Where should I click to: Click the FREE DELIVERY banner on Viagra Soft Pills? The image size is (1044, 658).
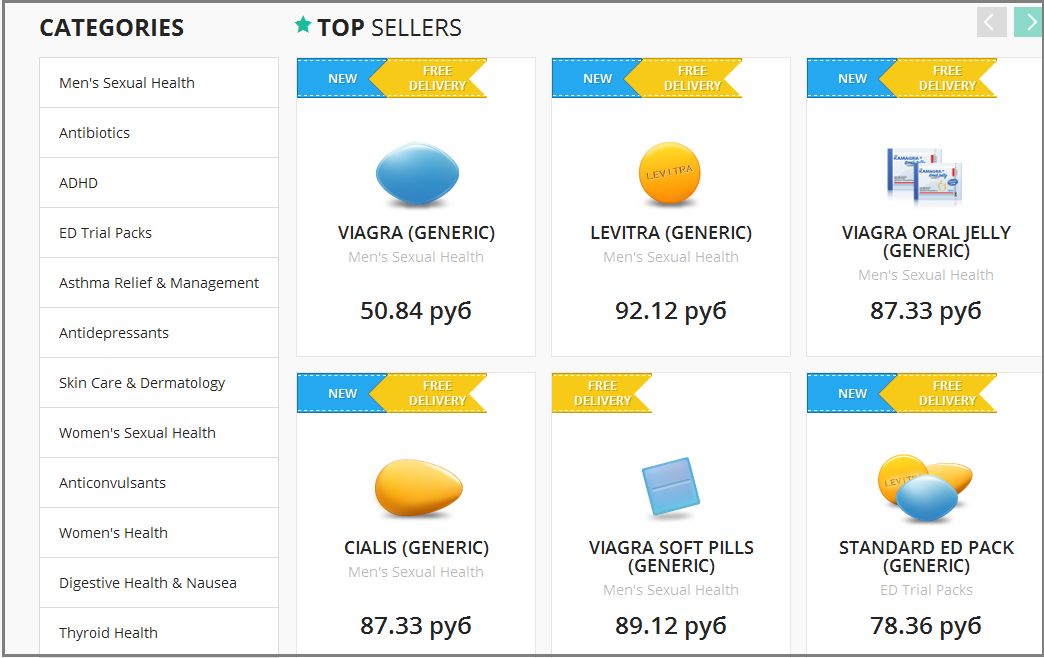pos(601,393)
